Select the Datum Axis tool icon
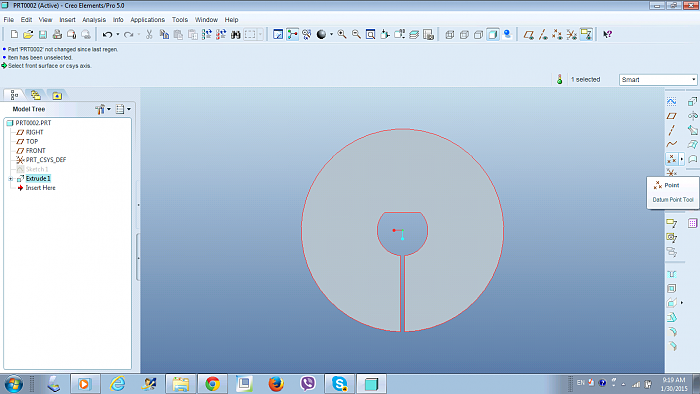Screen dimensions: 700x394 tap(671, 130)
